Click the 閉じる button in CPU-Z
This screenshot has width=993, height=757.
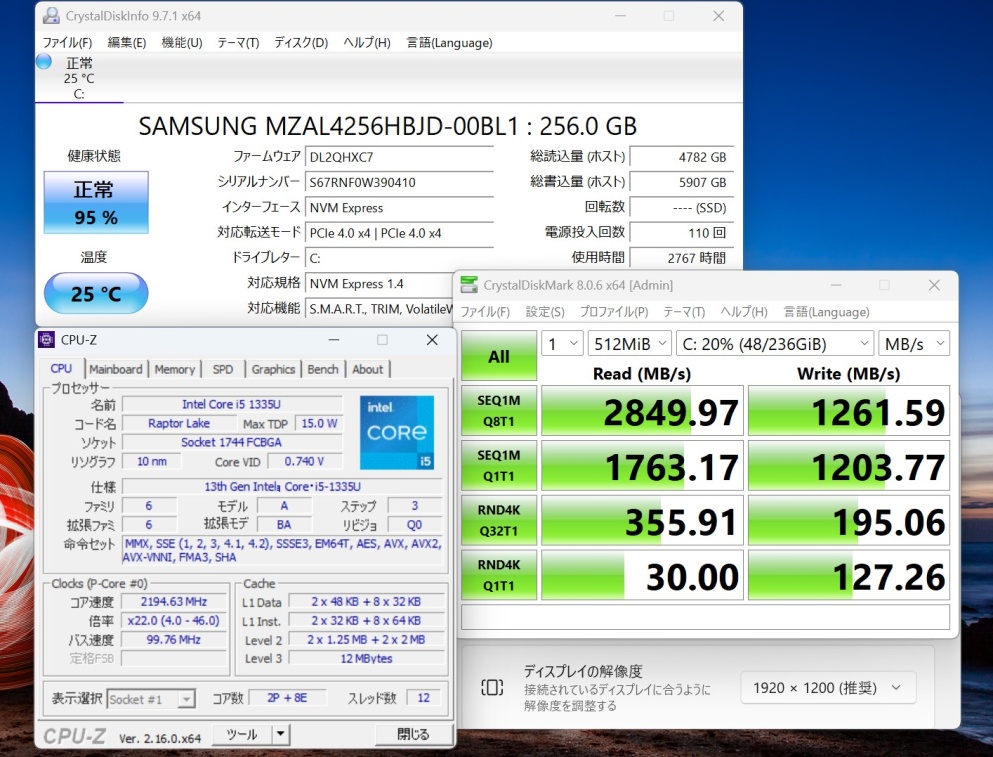tap(413, 734)
